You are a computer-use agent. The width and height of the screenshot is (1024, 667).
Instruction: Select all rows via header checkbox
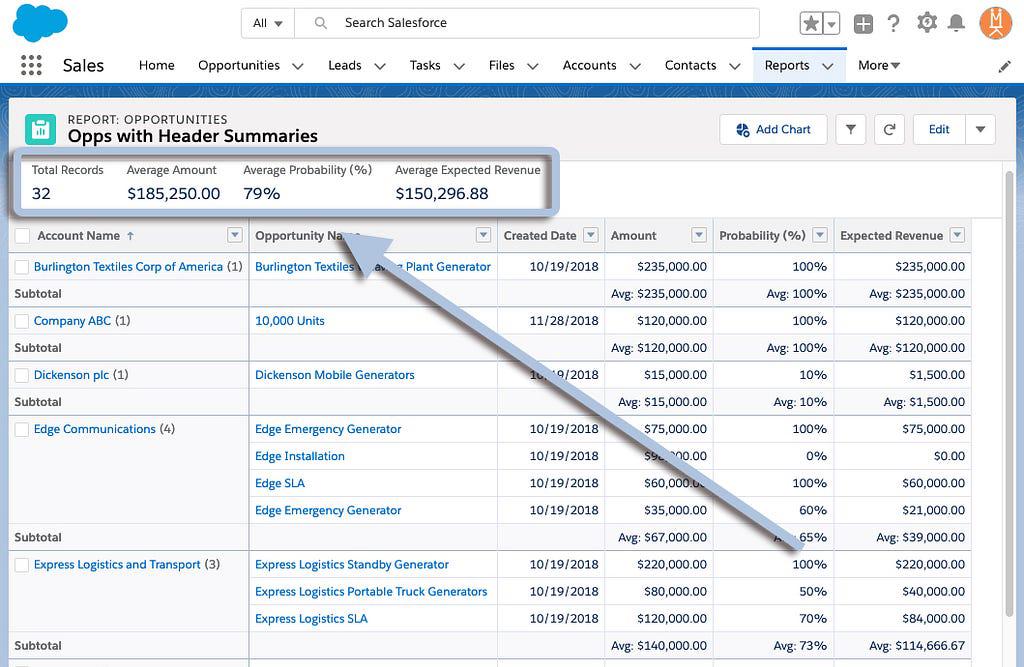[22, 236]
